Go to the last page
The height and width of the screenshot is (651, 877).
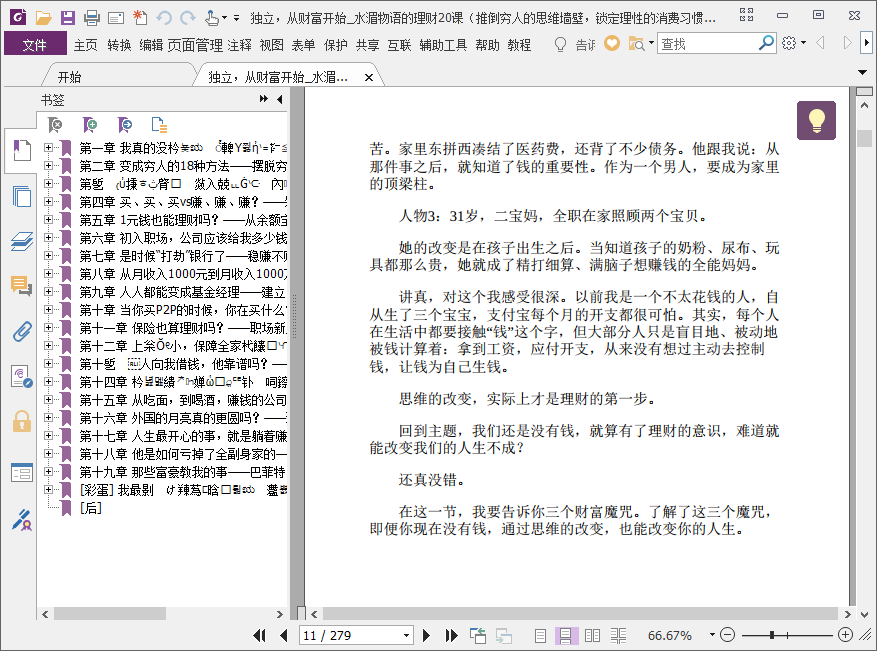click(451, 635)
